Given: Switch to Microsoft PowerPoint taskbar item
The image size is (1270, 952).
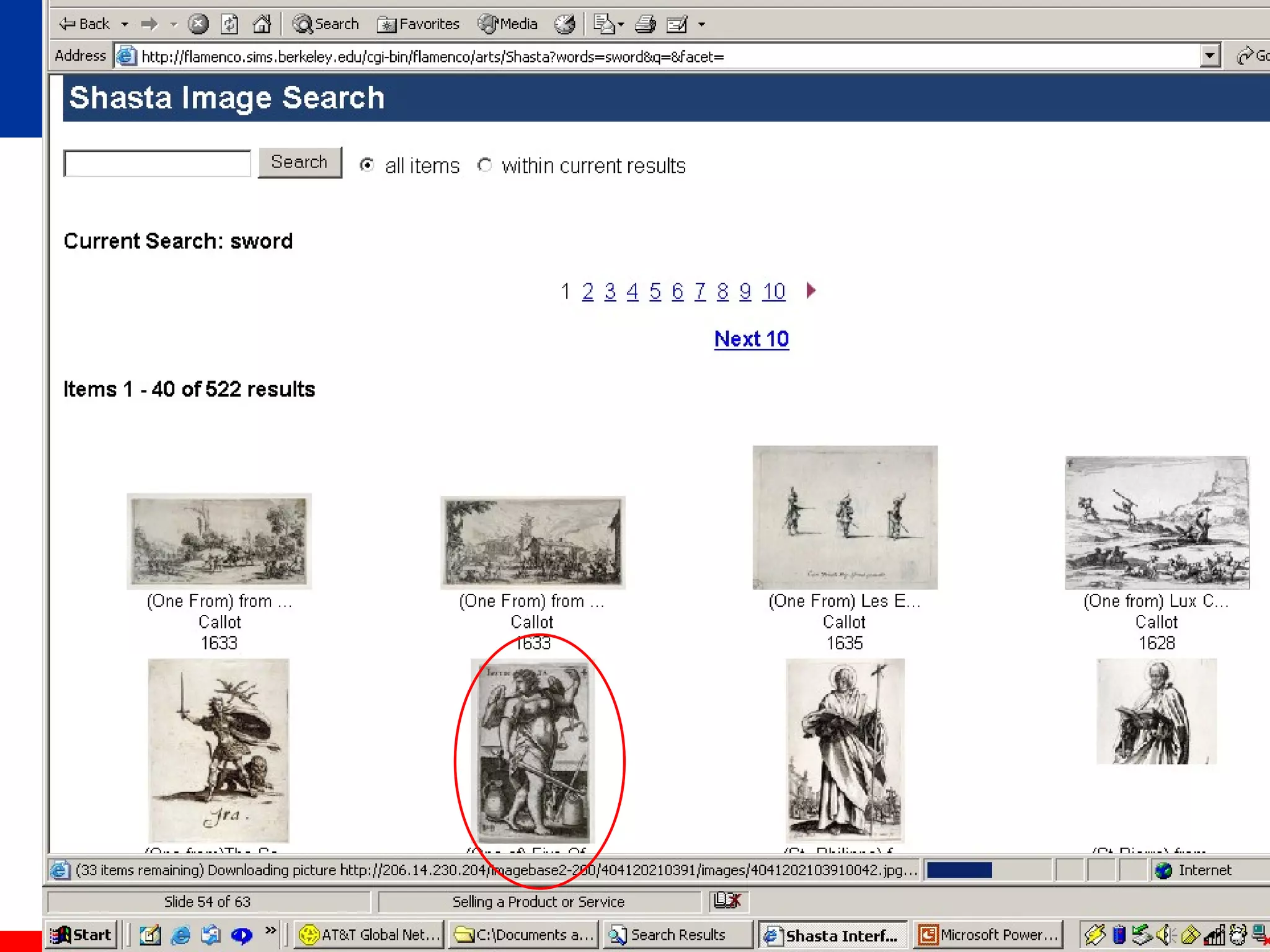Looking at the screenshot, I should [989, 934].
